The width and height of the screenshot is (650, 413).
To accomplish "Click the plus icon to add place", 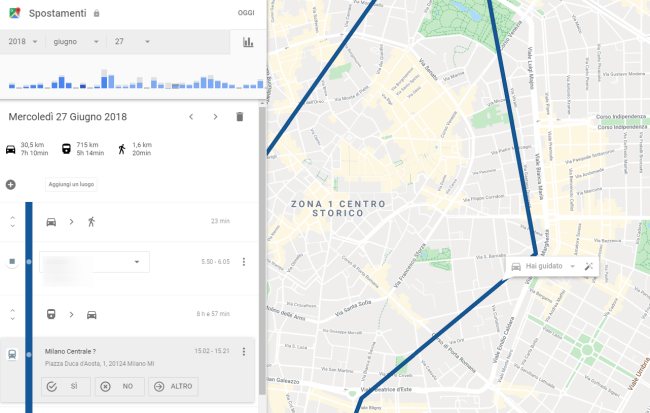I will [x=11, y=185].
